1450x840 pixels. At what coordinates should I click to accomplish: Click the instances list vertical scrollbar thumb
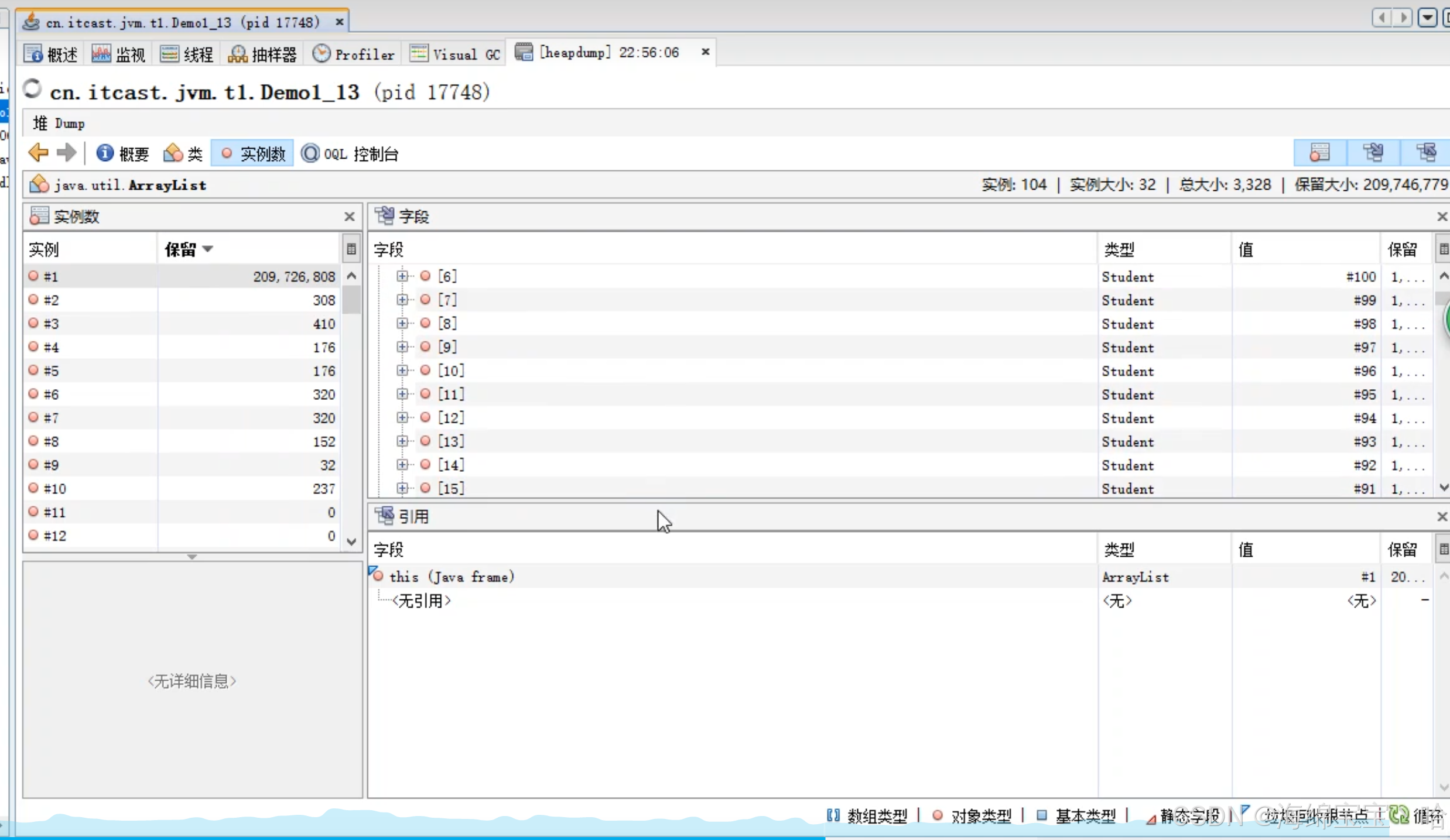[x=351, y=300]
